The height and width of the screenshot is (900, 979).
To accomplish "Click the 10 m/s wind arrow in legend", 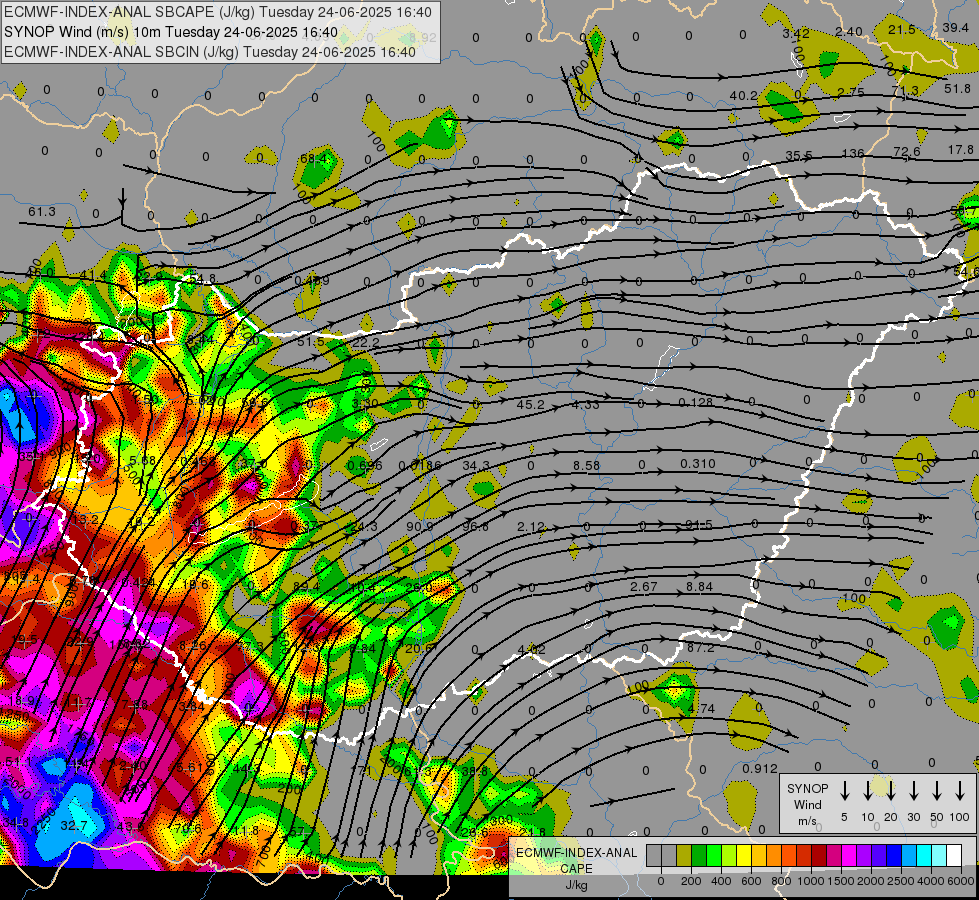I will point(868,791).
